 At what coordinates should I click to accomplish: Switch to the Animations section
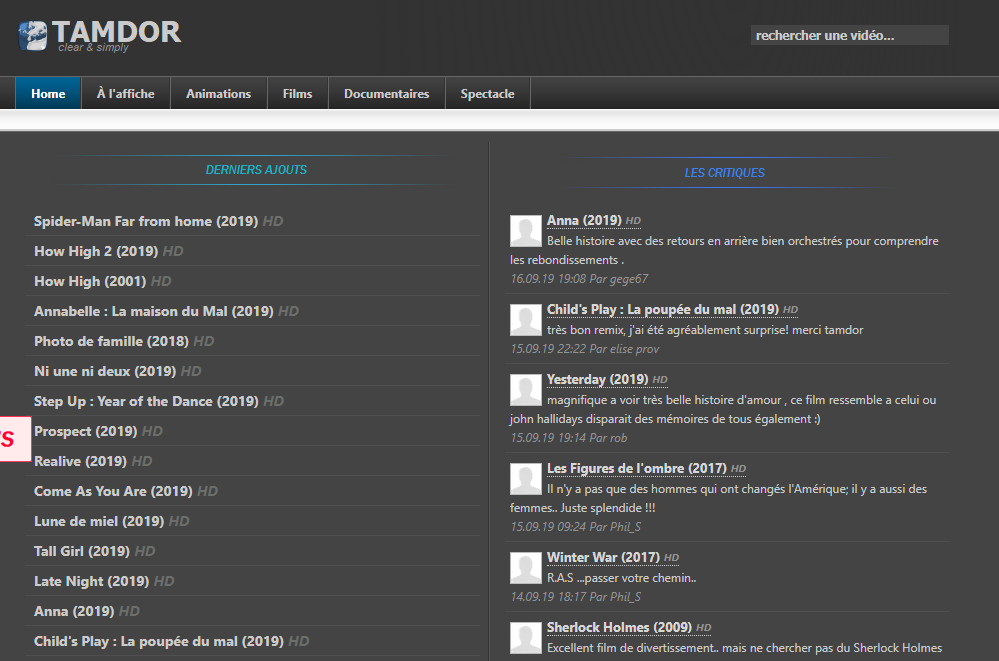pyautogui.click(x=219, y=94)
